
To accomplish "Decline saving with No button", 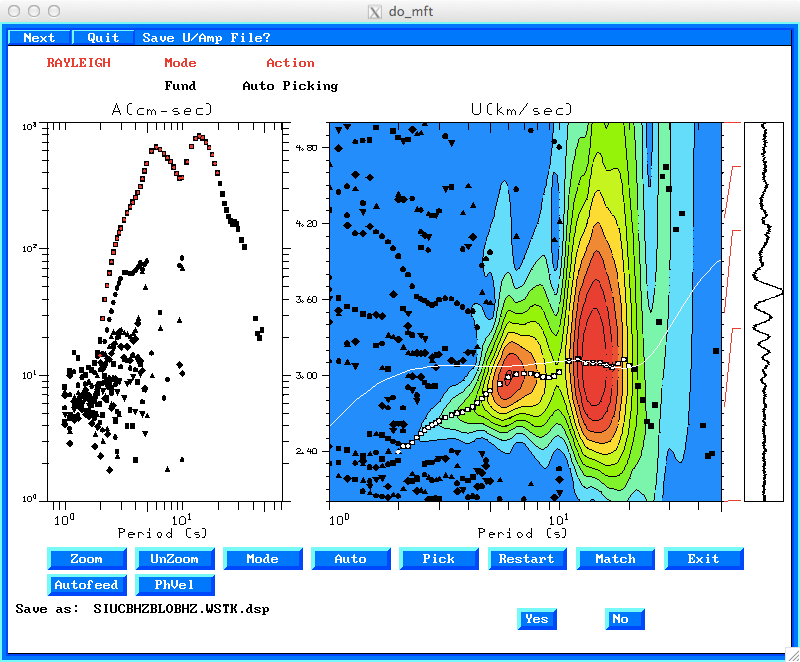I will click(x=624, y=619).
